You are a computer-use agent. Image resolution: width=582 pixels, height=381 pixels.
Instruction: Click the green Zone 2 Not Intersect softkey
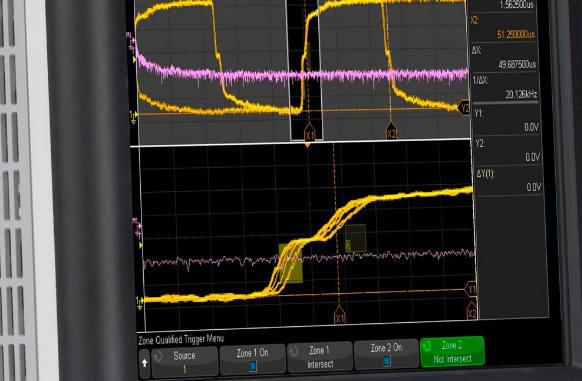[452, 351]
